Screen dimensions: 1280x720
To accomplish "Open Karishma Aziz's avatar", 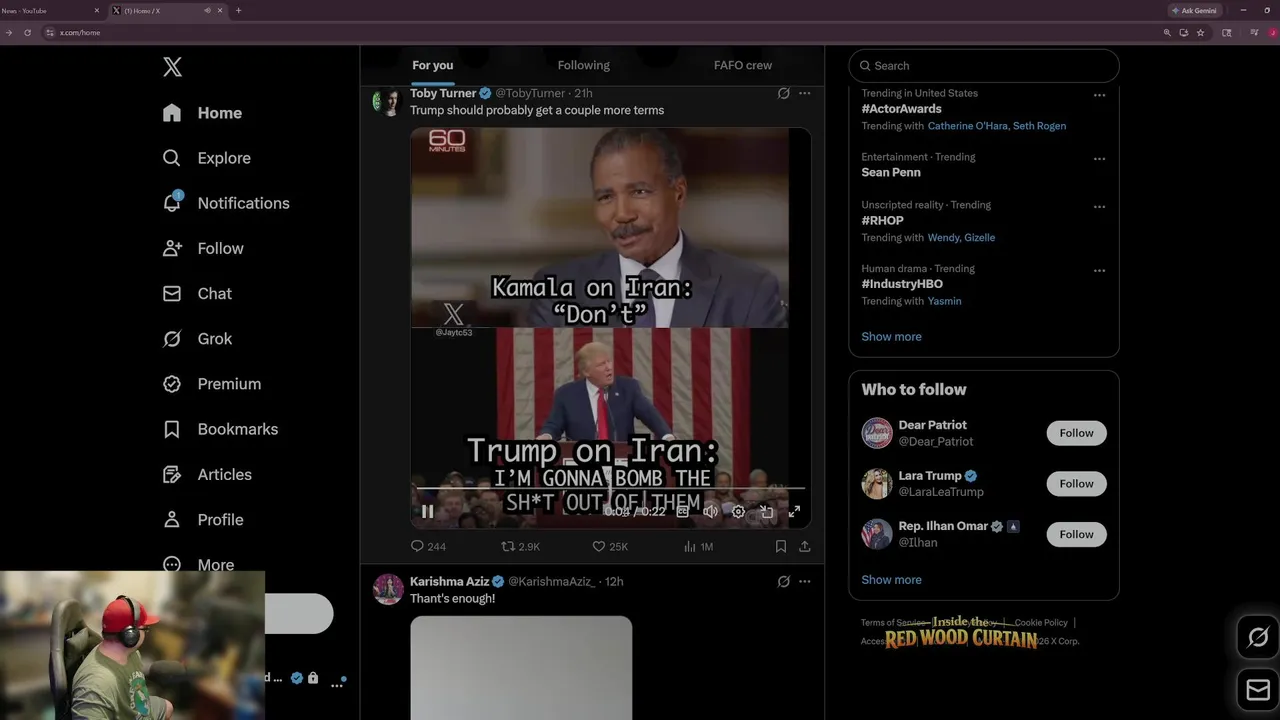I will click(388, 589).
